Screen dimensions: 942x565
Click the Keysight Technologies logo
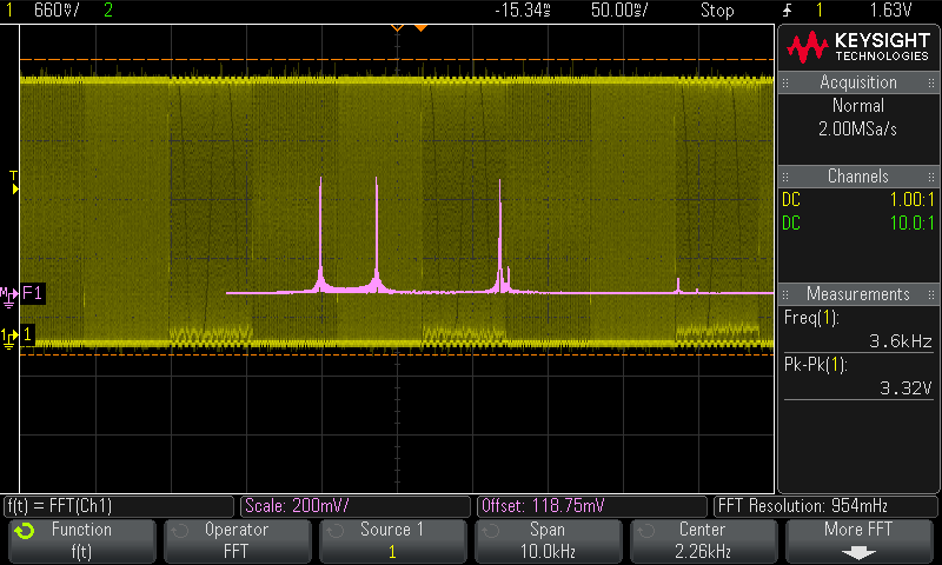tap(858, 47)
